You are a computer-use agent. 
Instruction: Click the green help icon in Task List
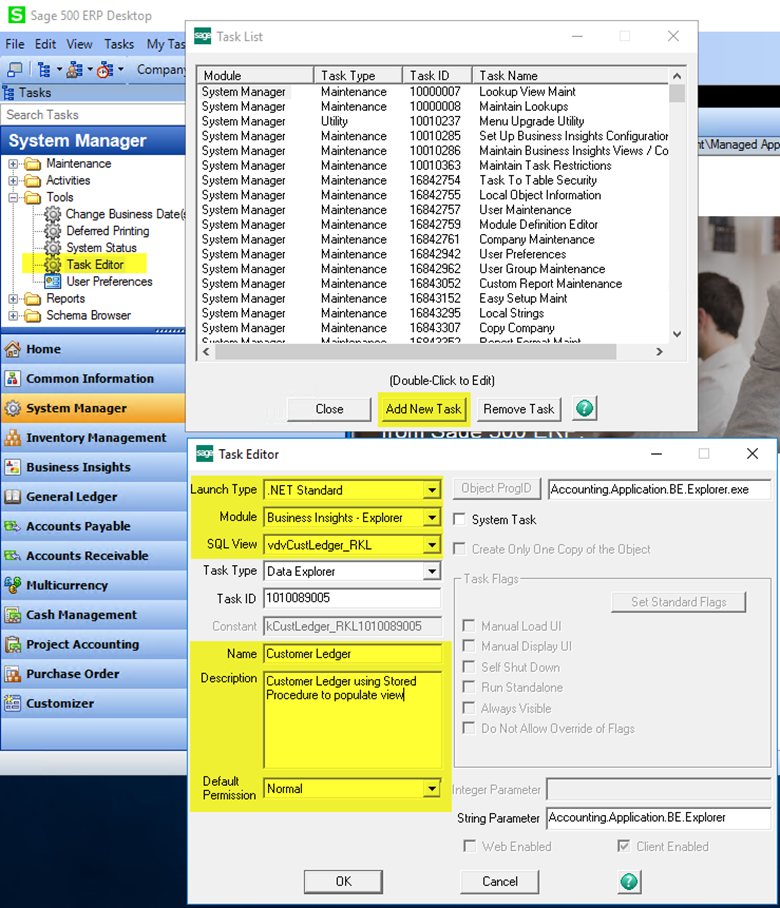coord(585,409)
